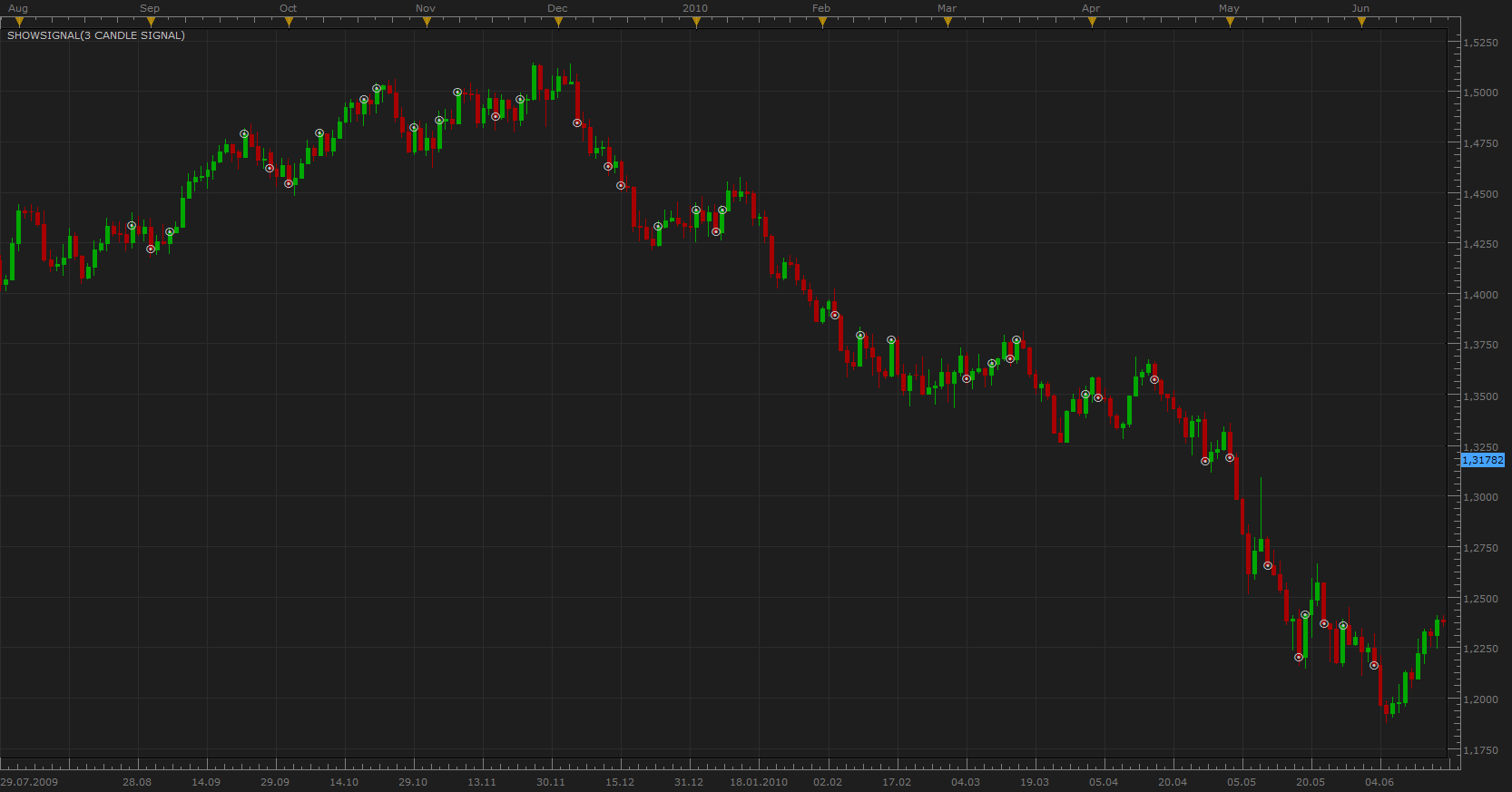Click the current price tag 1,31782

pos(1483,460)
